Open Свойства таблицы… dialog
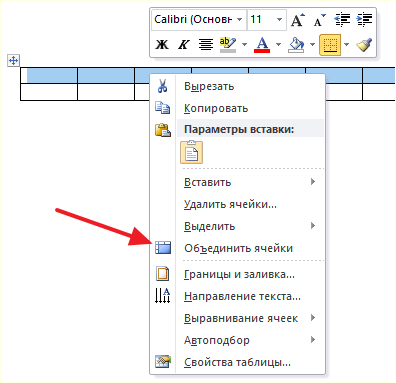This screenshot has height=383, width=396. pos(237,362)
